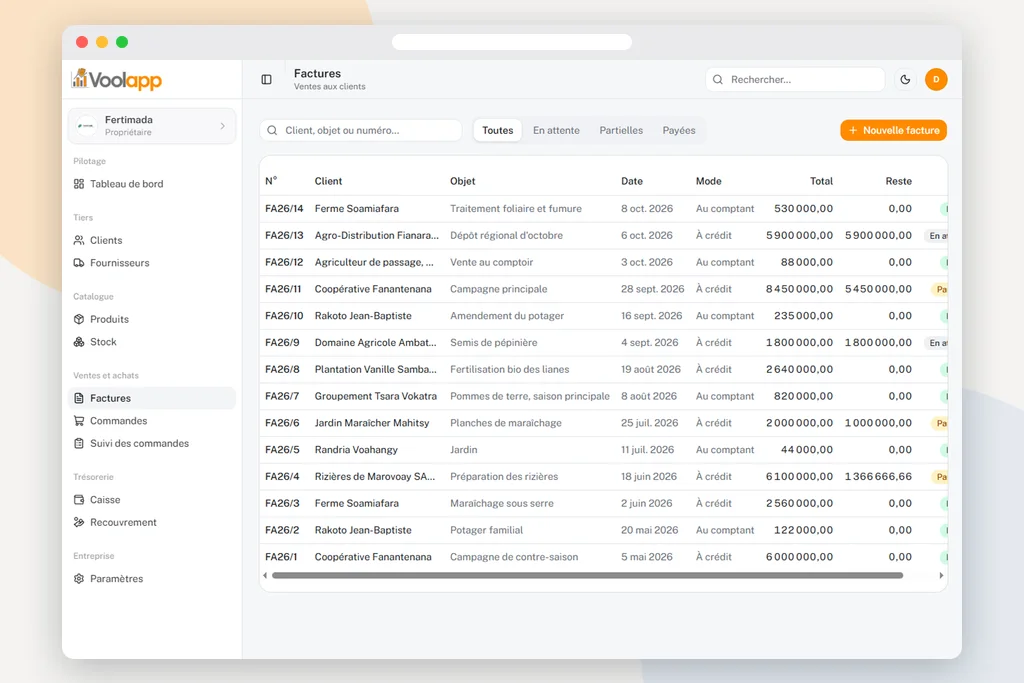This screenshot has width=1024, height=683.
Task: Open invoice FA26/14
Action: click(284, 209)
